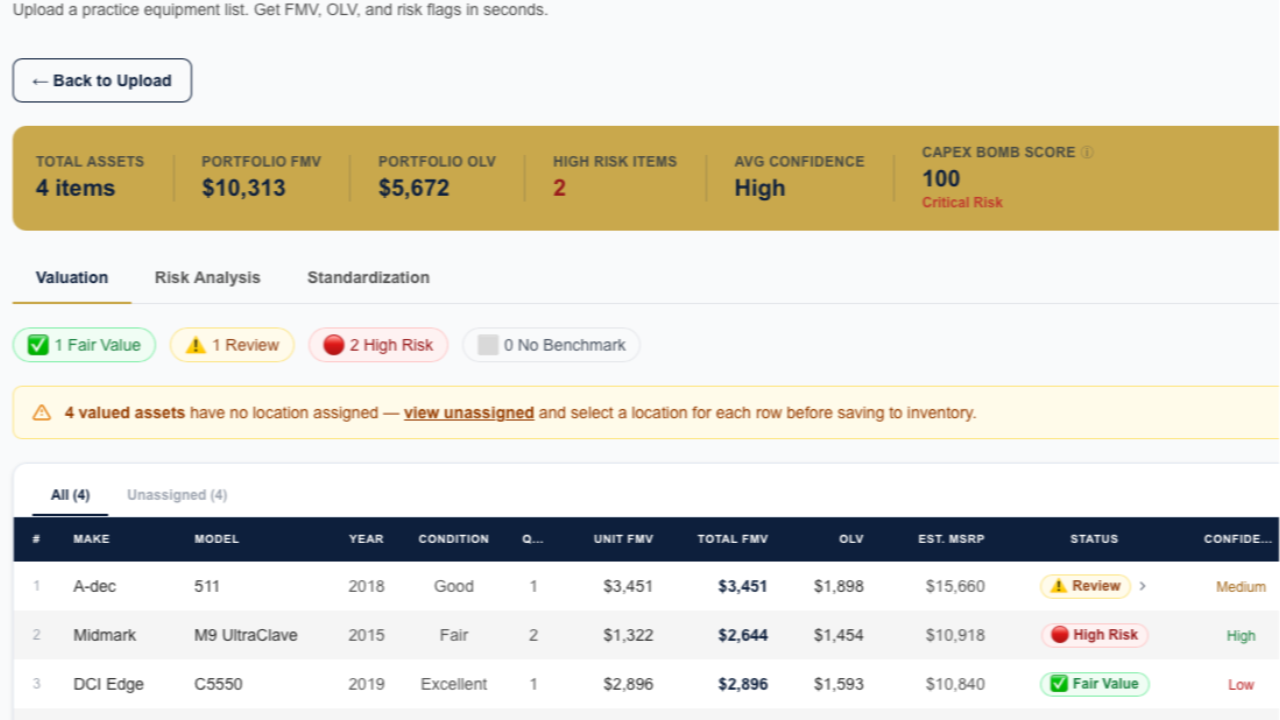Expand the A-dec Review status chevron

coord(1143,586)
